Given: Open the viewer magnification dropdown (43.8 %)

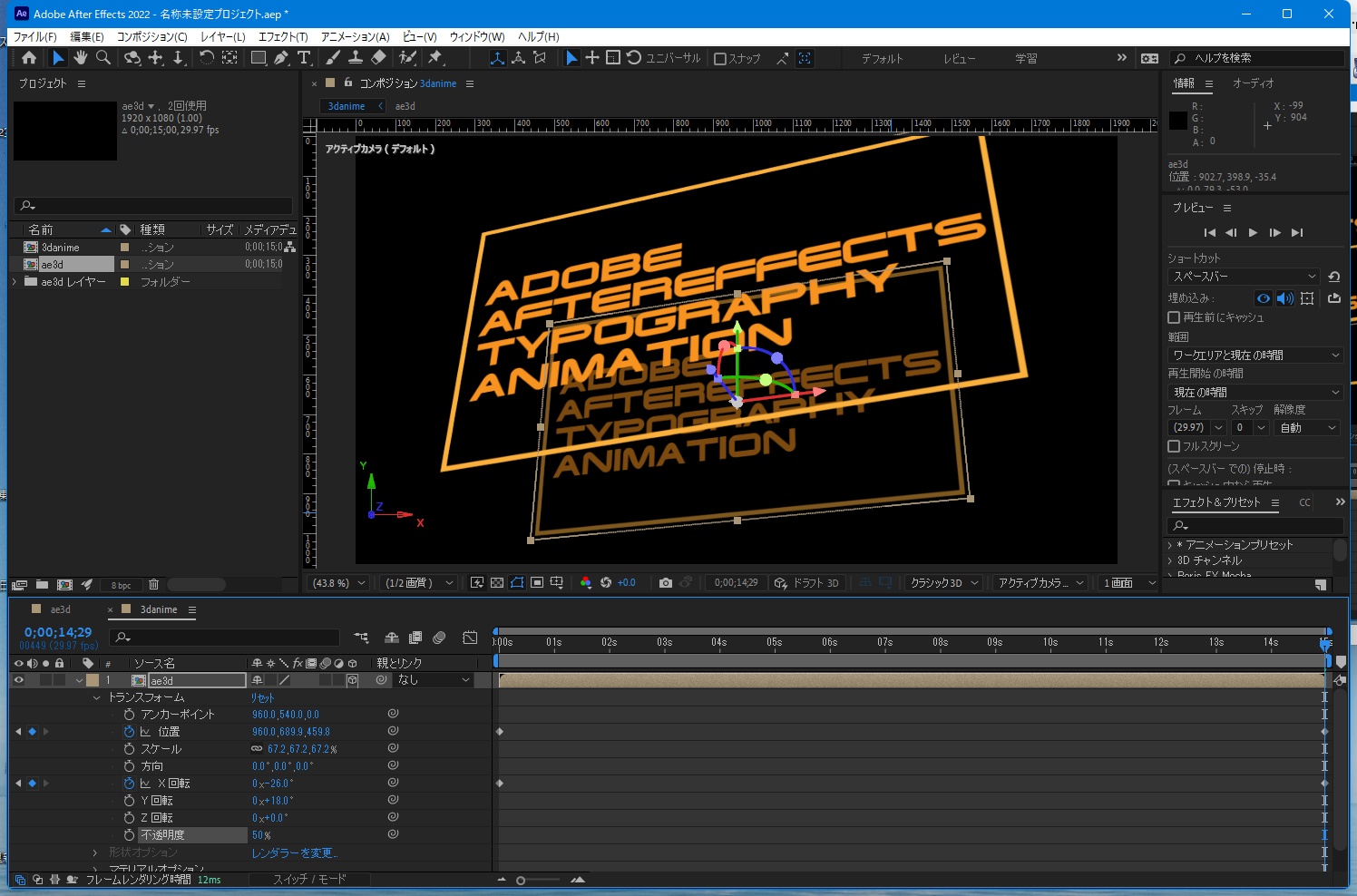Looking at the screenshot, I should [339, 583].
